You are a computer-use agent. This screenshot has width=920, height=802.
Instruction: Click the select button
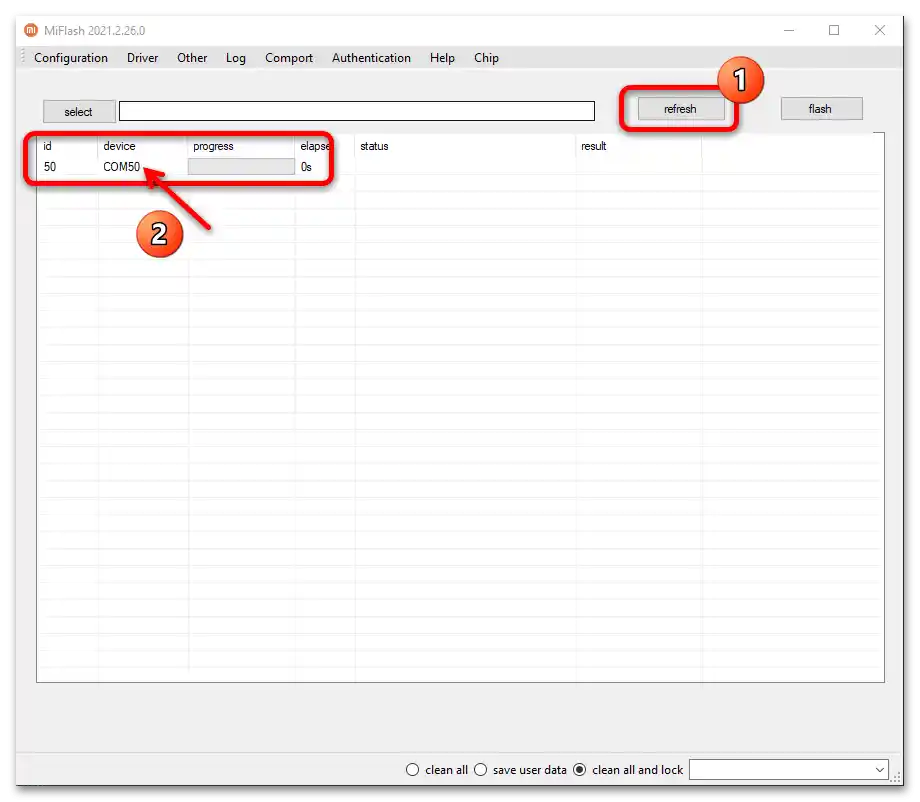click(79, 111)
